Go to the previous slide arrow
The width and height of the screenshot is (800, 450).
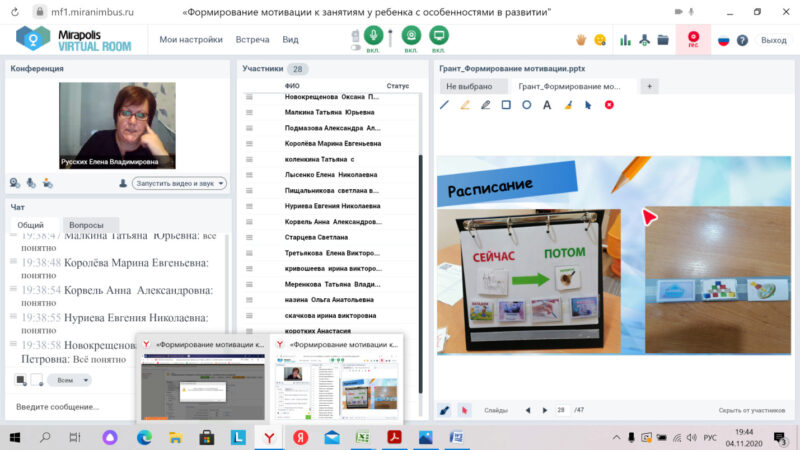coord(528,410)
